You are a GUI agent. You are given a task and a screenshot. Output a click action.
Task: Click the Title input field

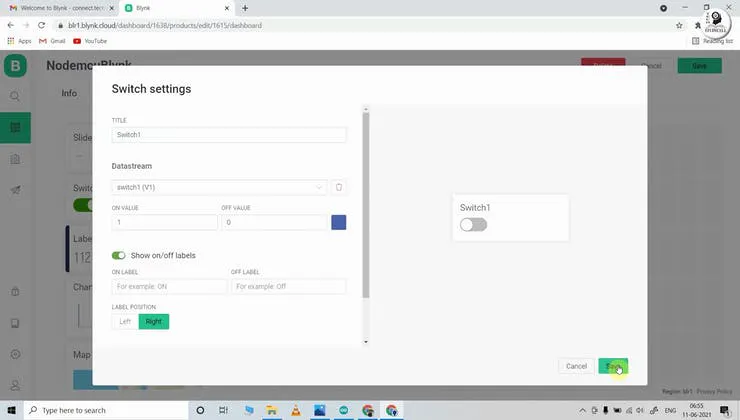coord(229,134)
